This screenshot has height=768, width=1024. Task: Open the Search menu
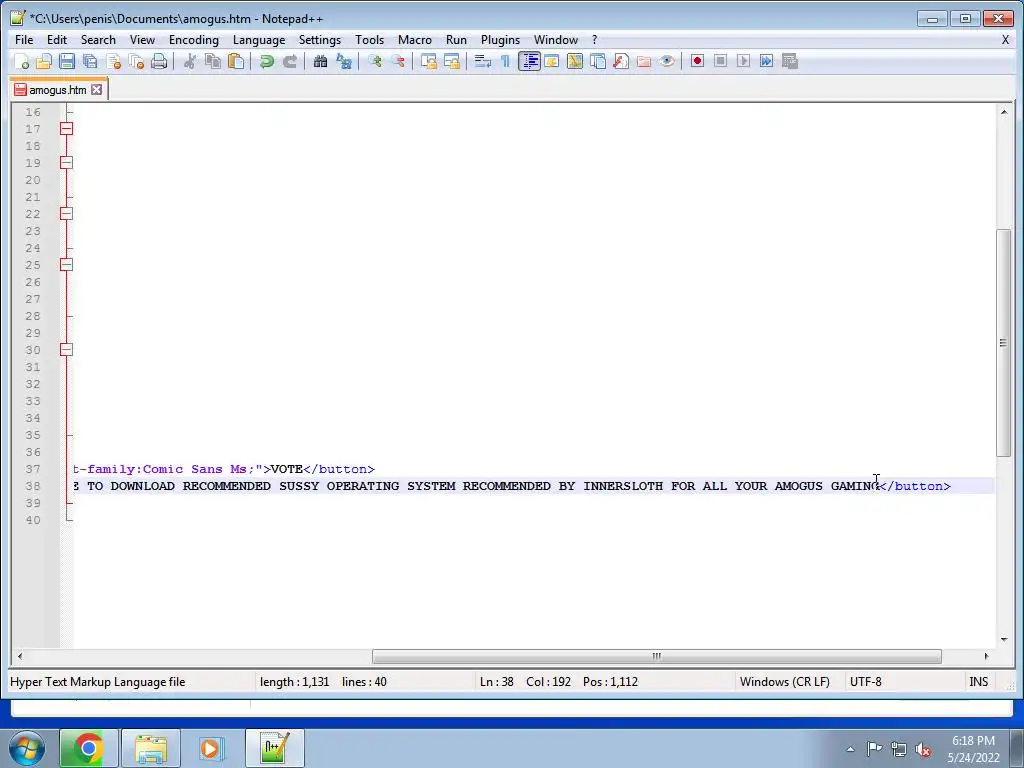point(98,40)
